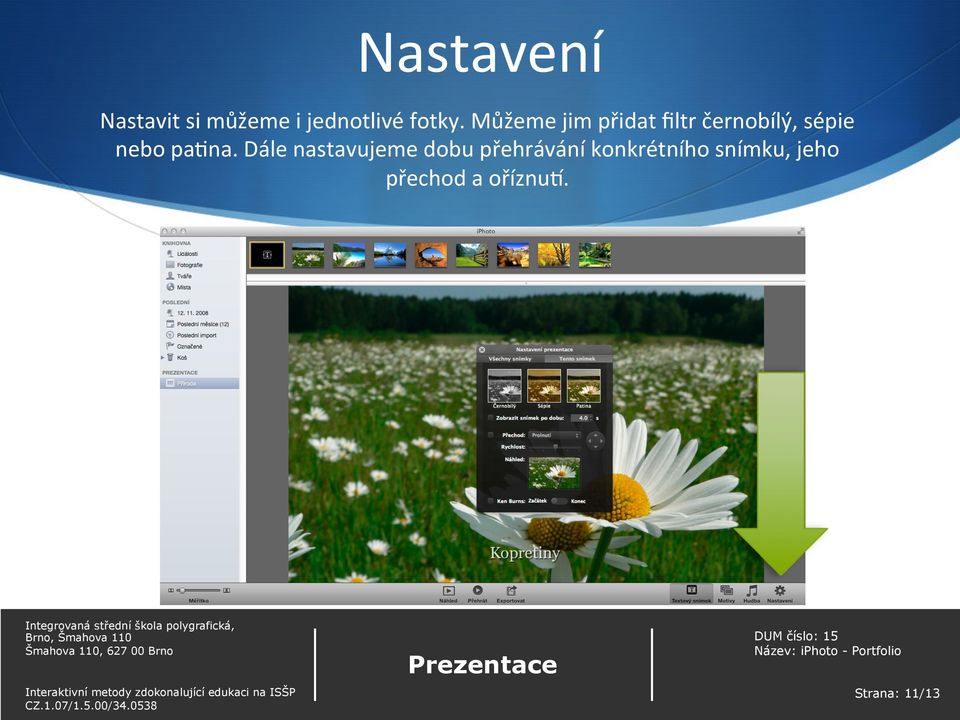960x720 pixels.
Task: Click the Náhled transition preview image
Action: tap(555, 473)
